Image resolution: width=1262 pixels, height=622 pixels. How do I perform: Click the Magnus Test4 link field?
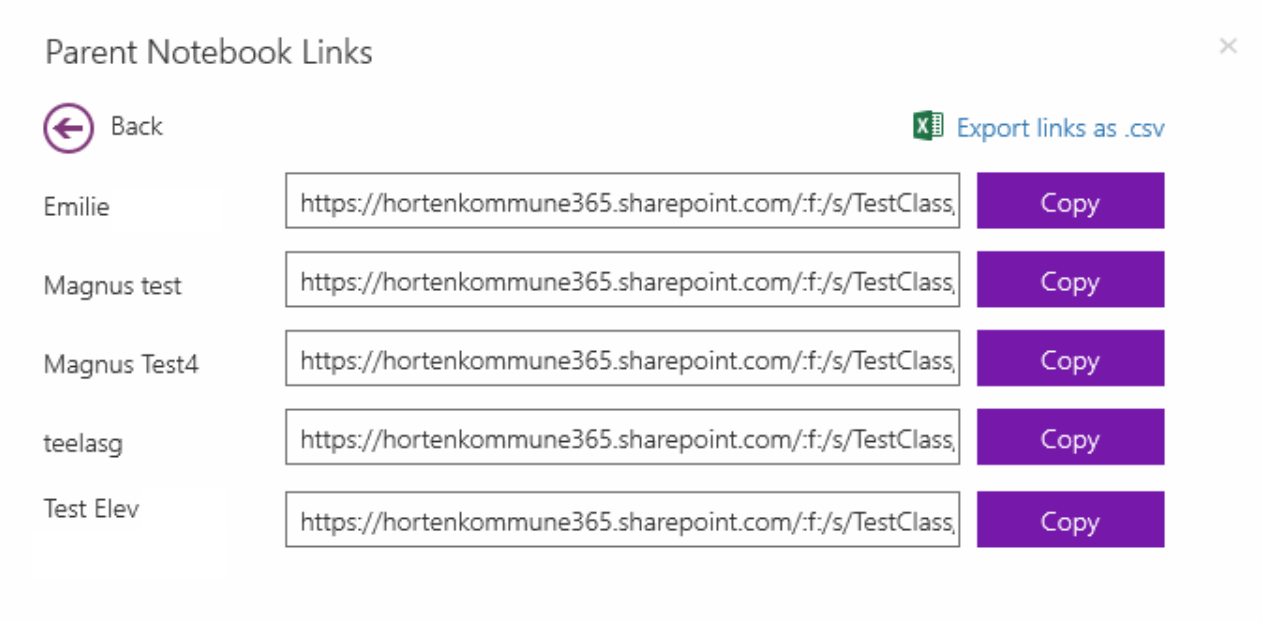pyautogui.click(x=622, y=358)
